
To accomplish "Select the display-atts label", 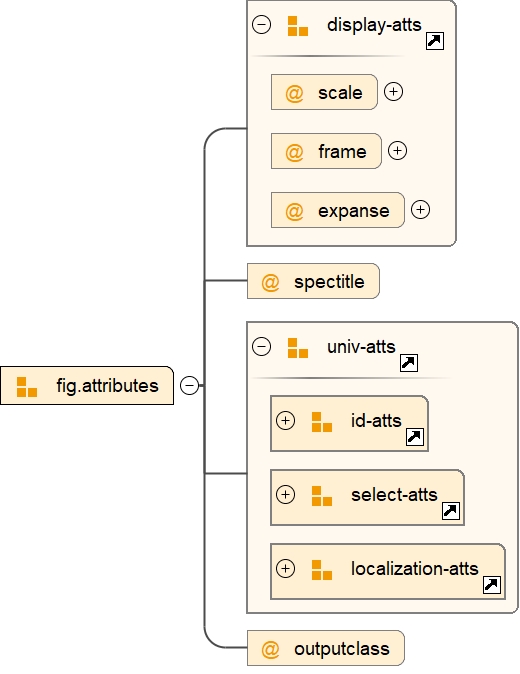I will pos(374,25).
